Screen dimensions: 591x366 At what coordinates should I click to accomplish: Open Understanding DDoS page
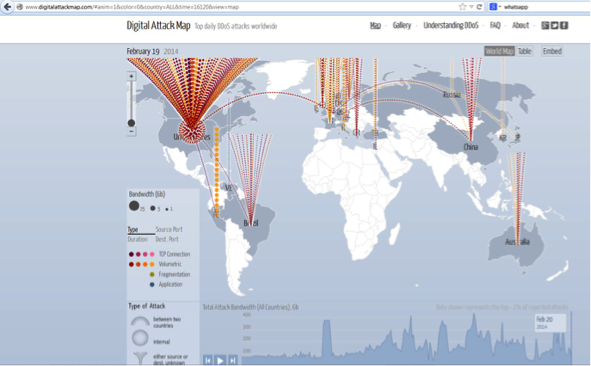coord(451,25)
